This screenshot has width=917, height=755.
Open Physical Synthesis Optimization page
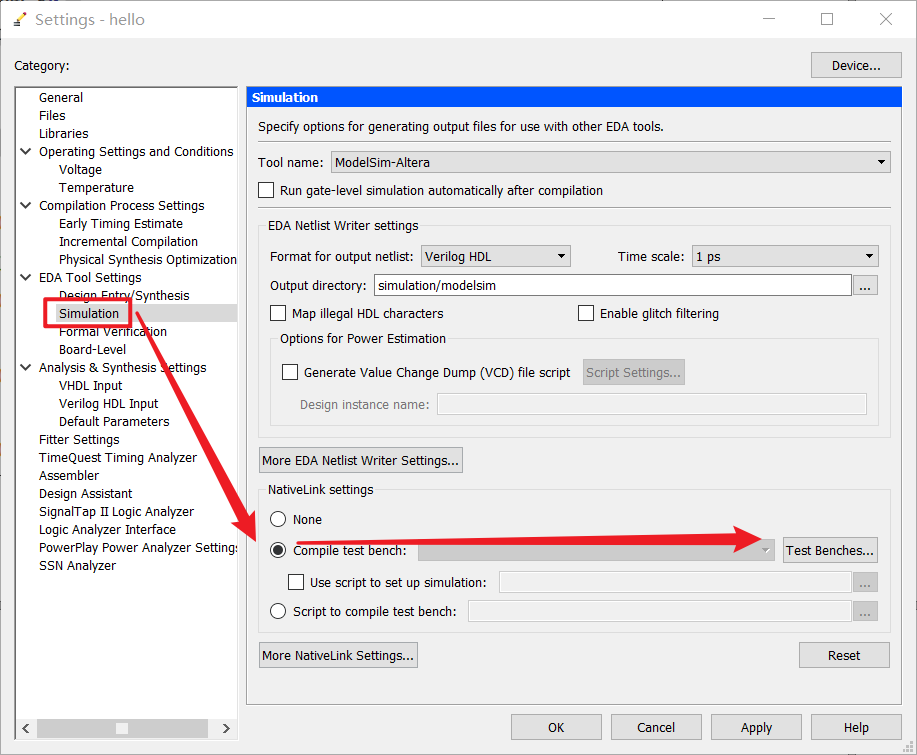147,260
